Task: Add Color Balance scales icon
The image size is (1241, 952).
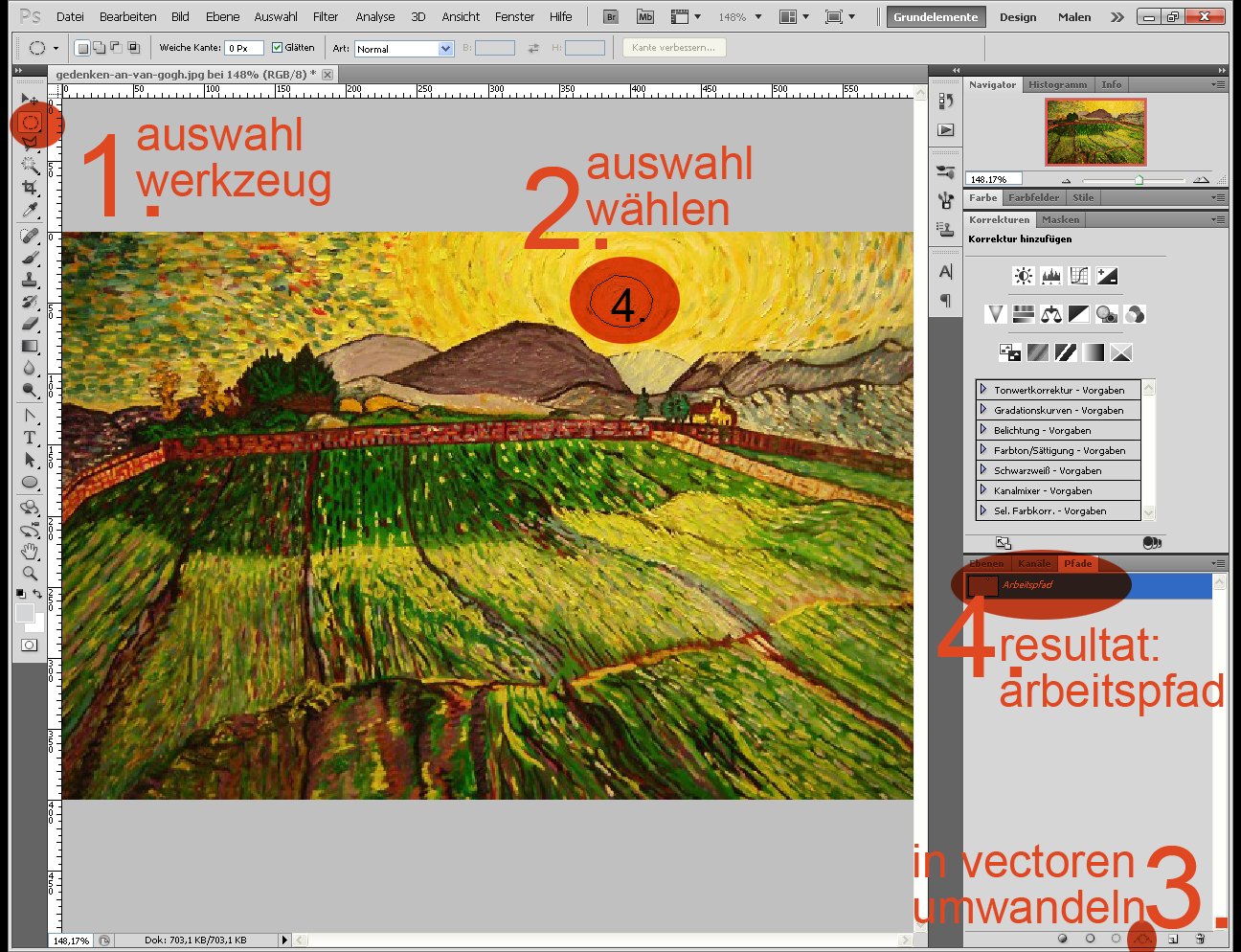Action: 1051,314
